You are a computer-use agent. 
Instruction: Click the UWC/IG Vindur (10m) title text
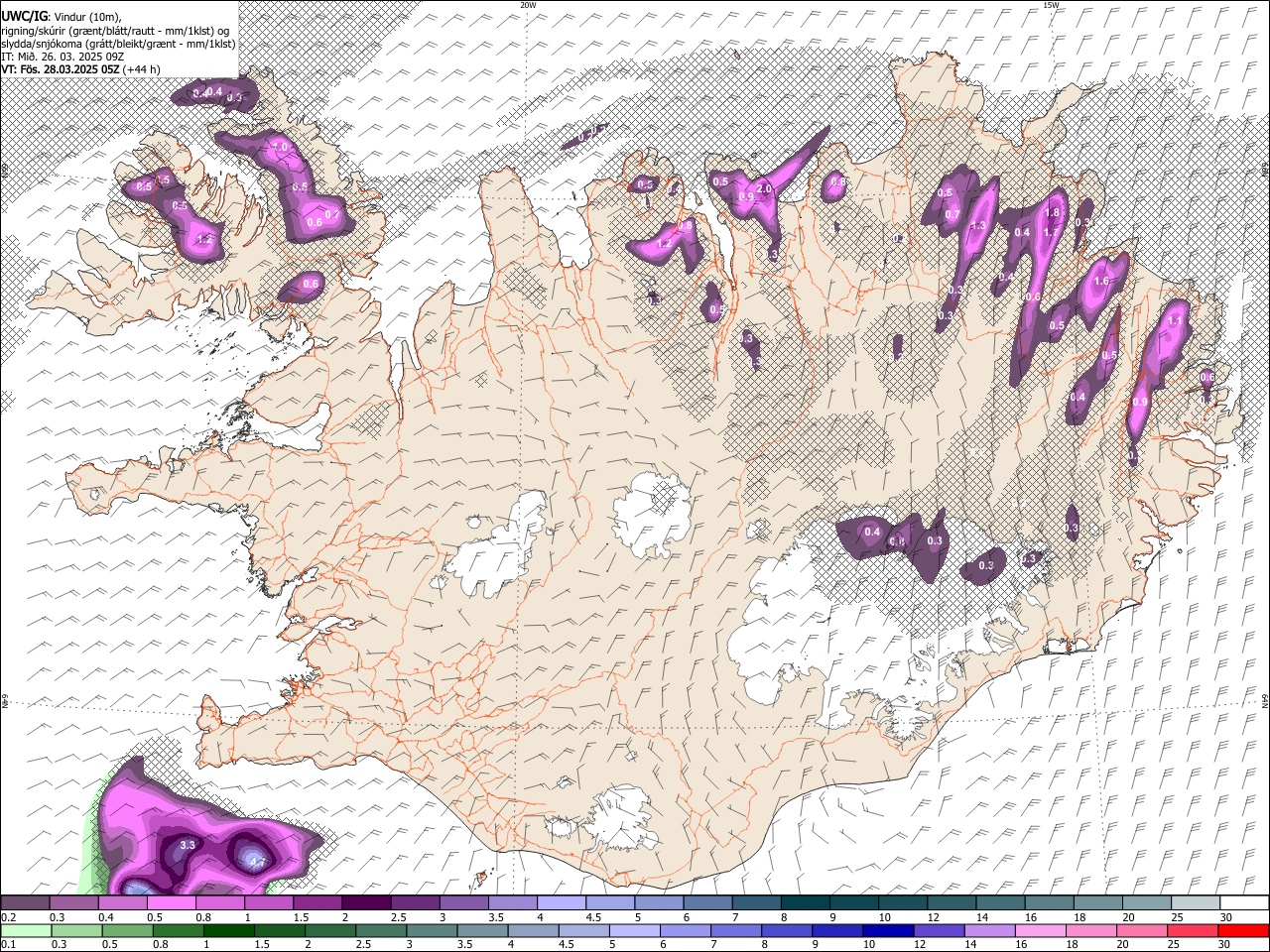pyautogui.click(x=62, y=16)
